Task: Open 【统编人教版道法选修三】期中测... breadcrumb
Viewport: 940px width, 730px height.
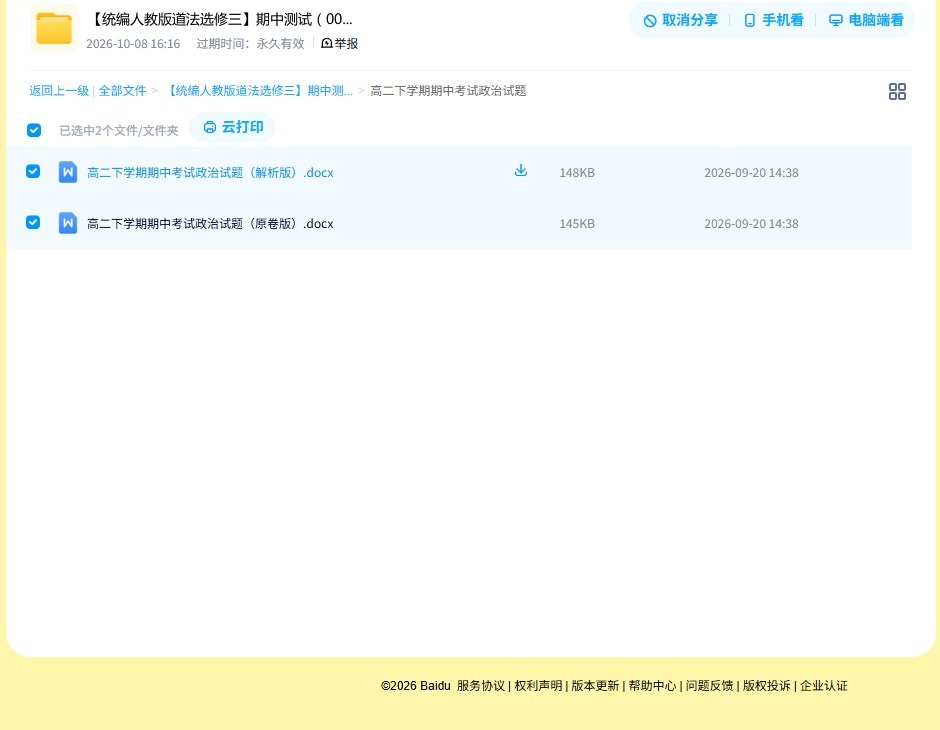Action: click(258, 91)
